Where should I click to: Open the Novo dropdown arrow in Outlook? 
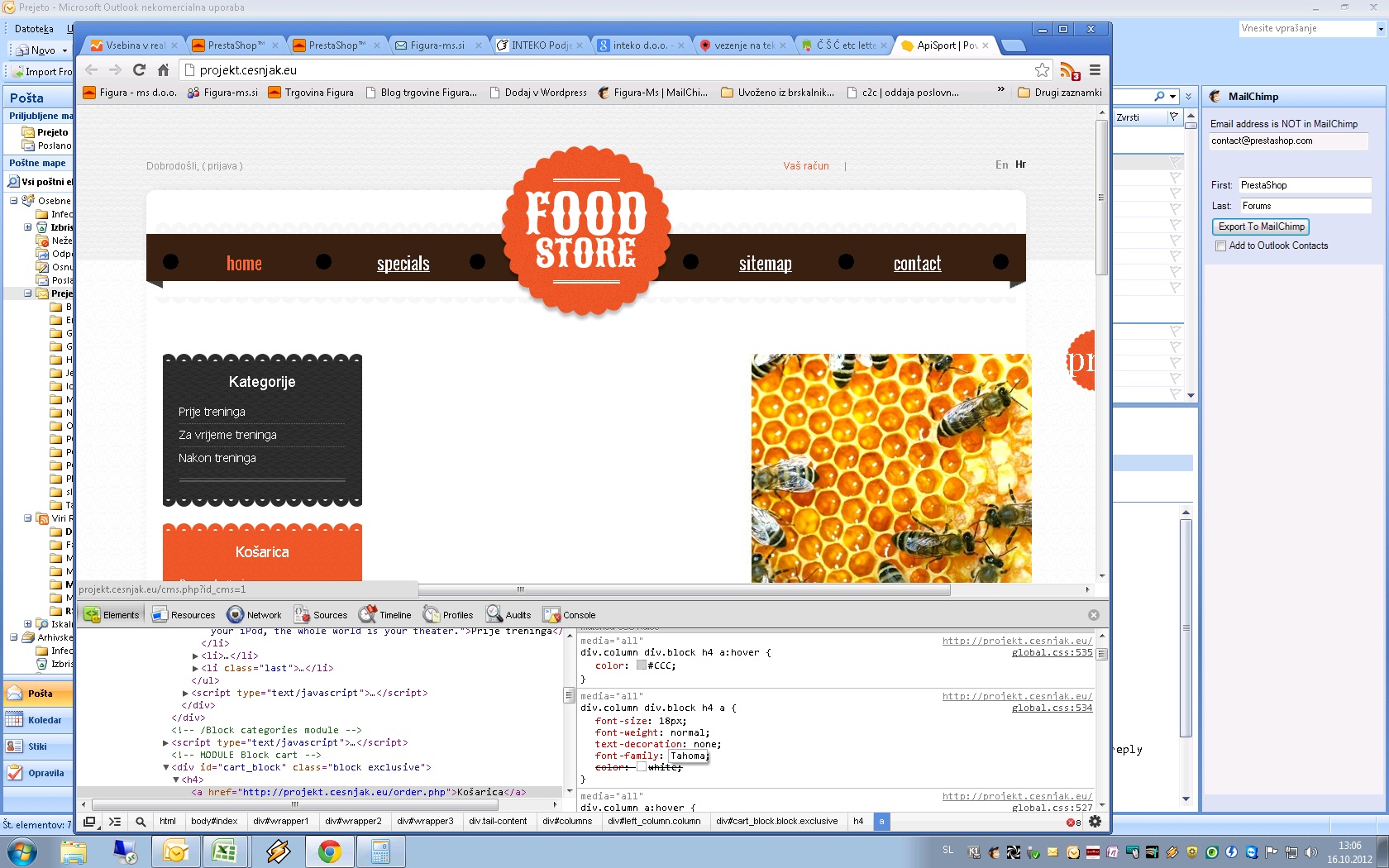pos(64,50)
